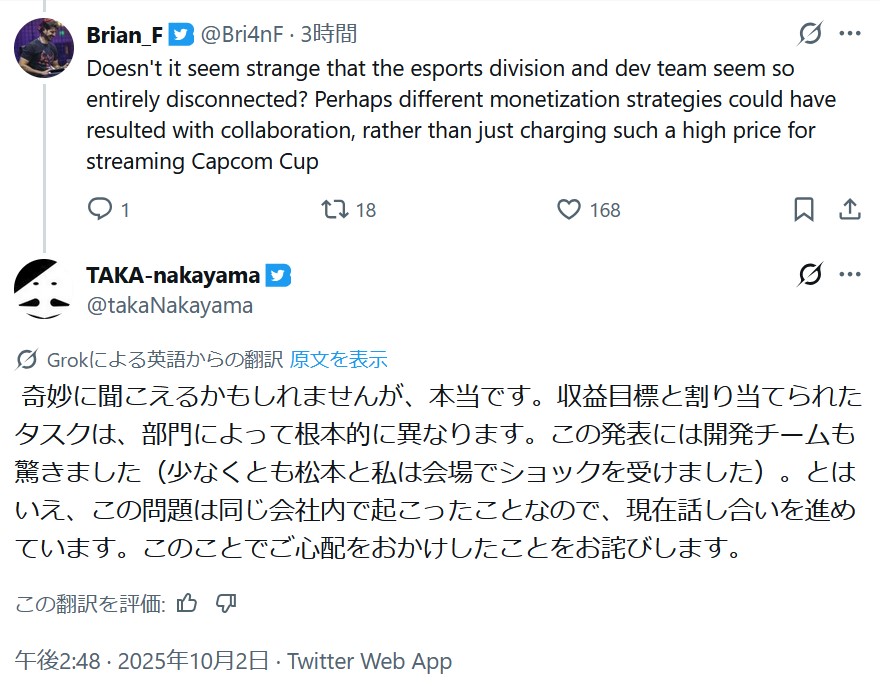The image size is (880, 700).
Task: Open TAKA-nakayama's avatar image
Action: 43,289
